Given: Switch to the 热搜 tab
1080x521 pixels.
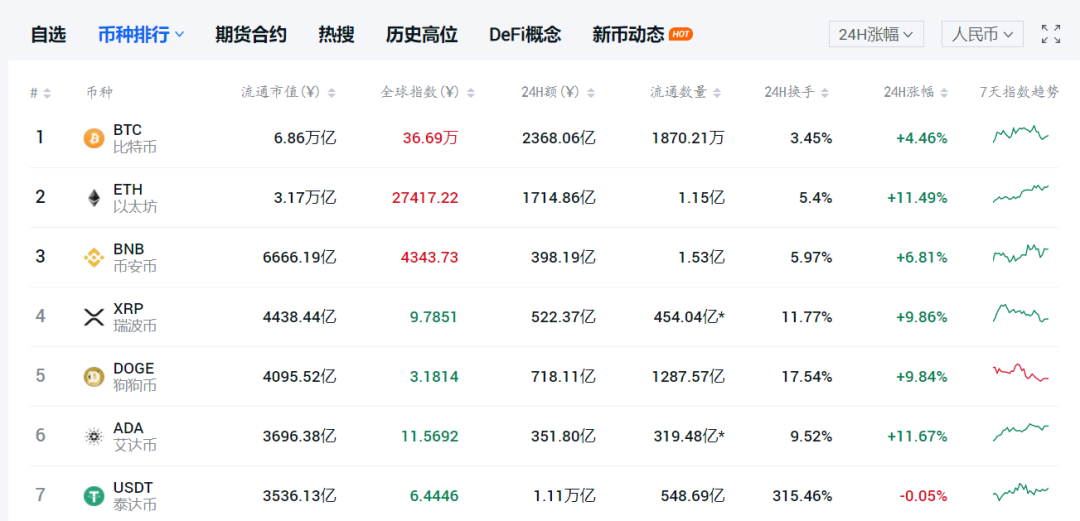Looking at the screenshot, I should (336, 34).
